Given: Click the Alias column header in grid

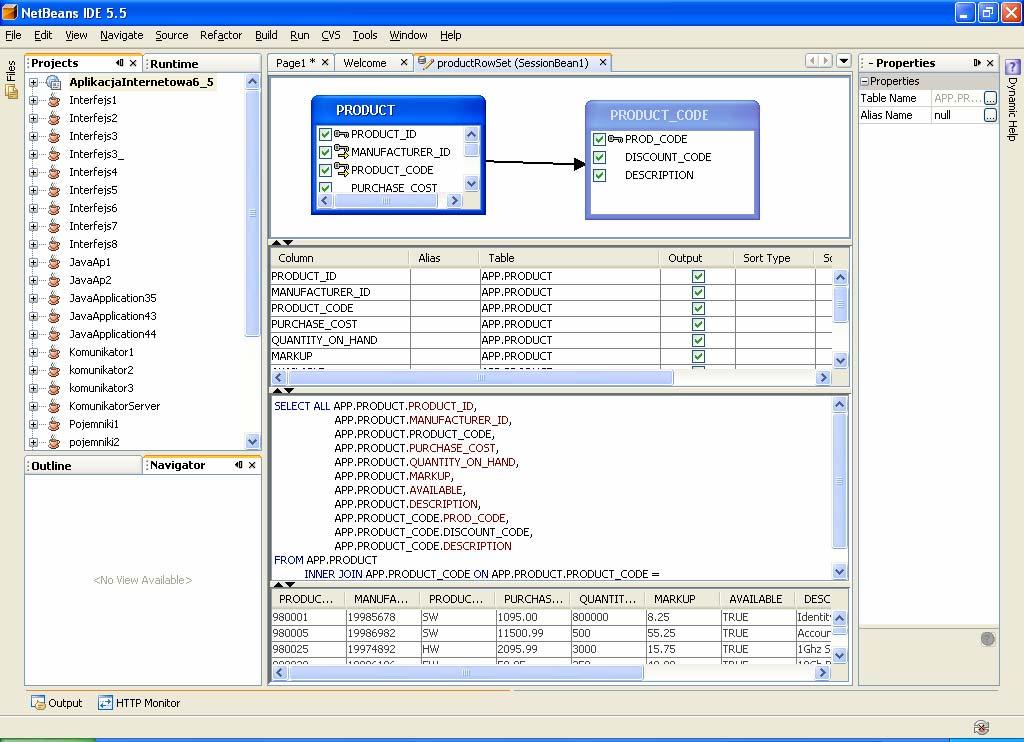Looking at the screenshot, I should pyautogui.click(x=444, y=258).
